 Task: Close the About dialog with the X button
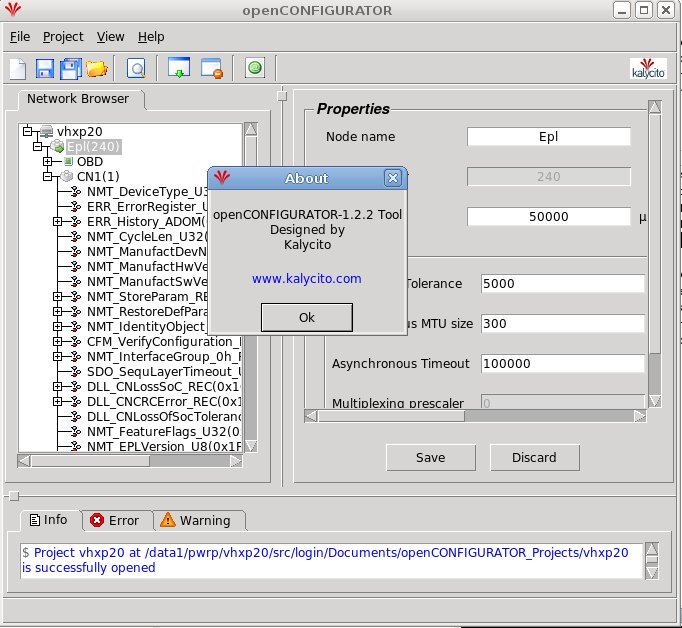click(393, 178)
